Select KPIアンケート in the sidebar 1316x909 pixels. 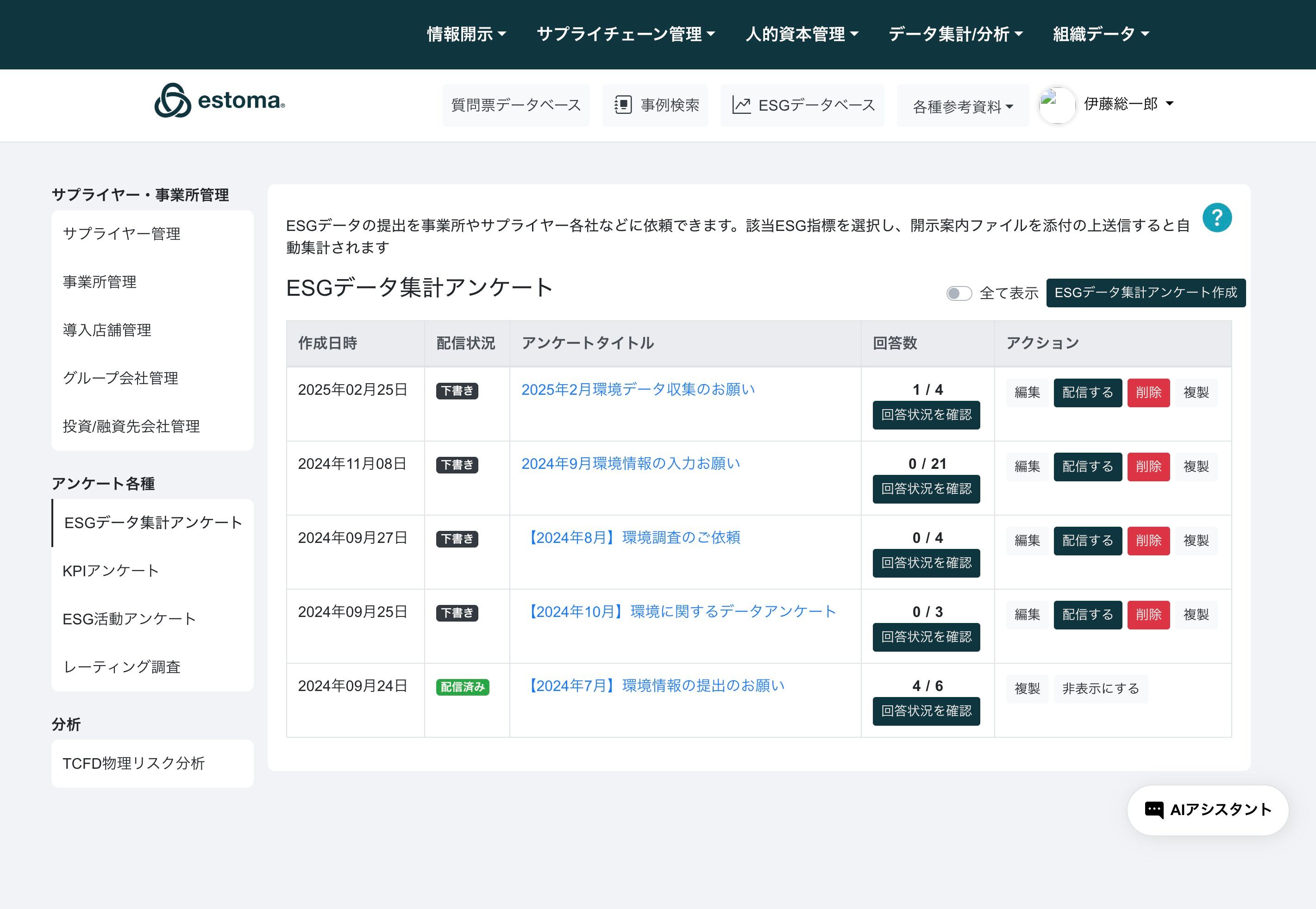(x=111, y=571)
